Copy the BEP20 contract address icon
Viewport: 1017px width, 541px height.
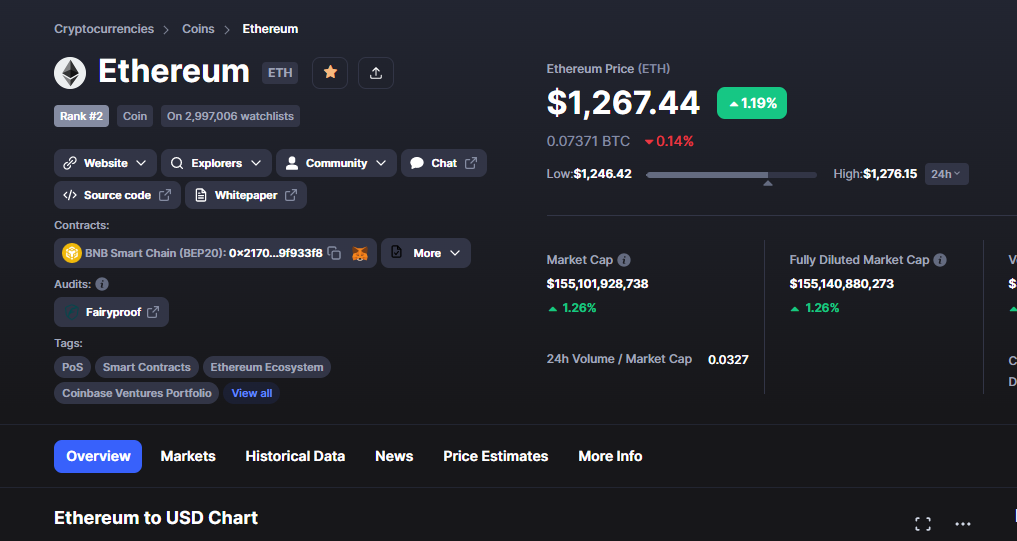pyautogui.click(x=334, y=253)
